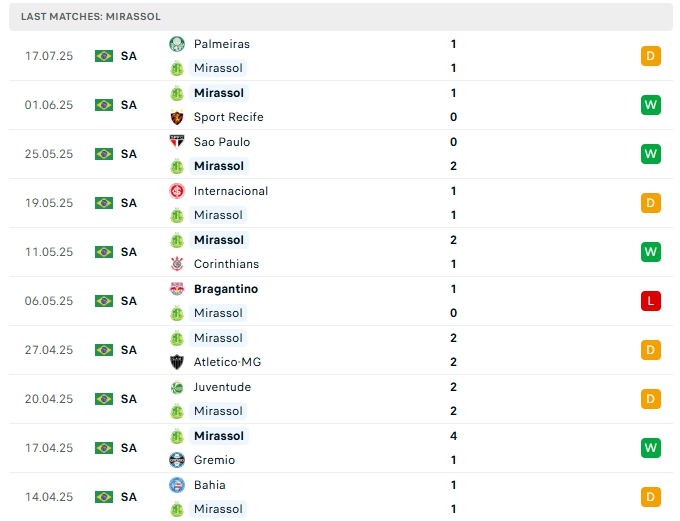This screenshot has height=521, width=680.
Task: Click the Corinthians team crest
Action: tap(177, 264)
